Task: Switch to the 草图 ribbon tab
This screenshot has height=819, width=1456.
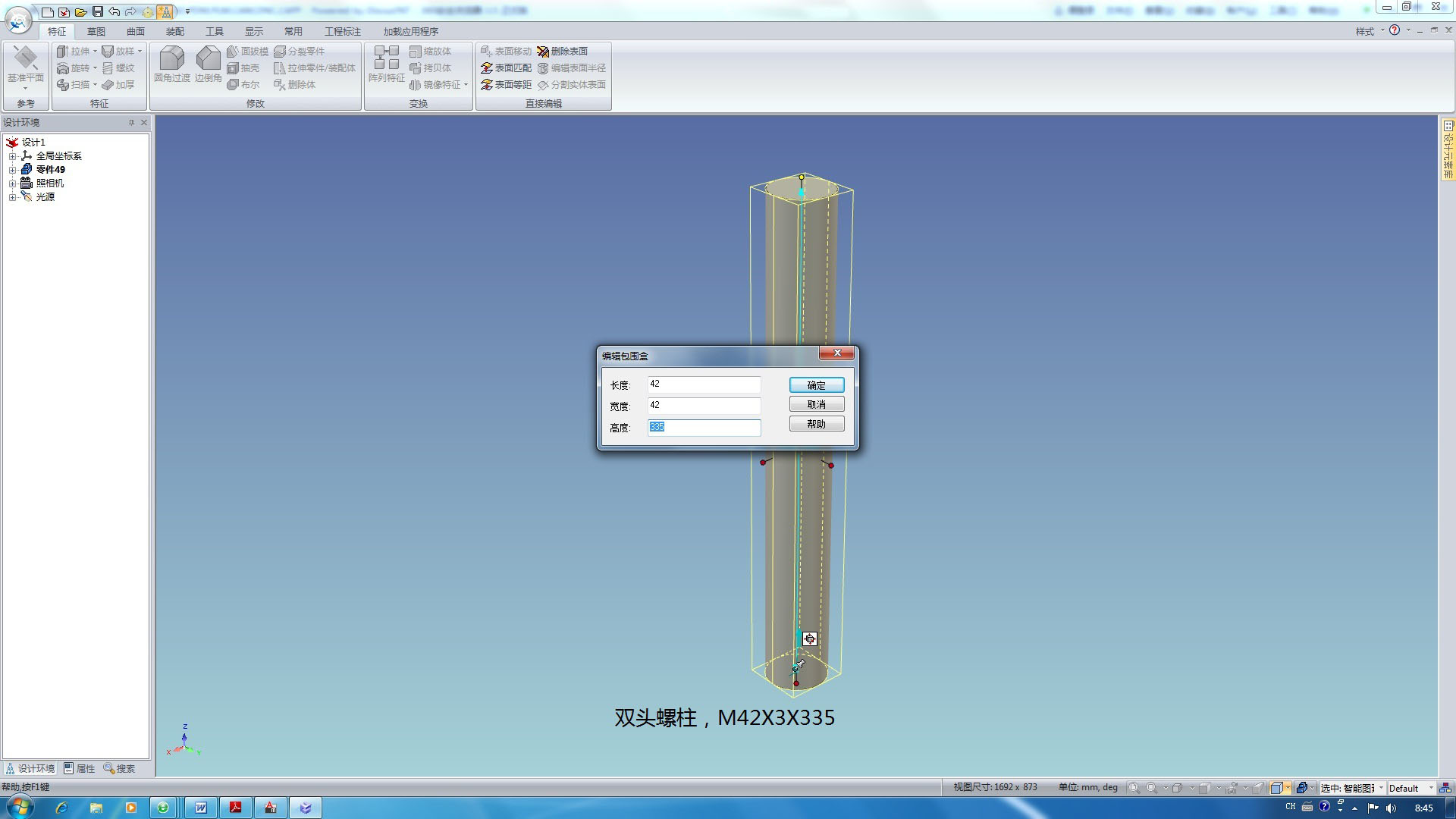Action: [x=96, y=31]
